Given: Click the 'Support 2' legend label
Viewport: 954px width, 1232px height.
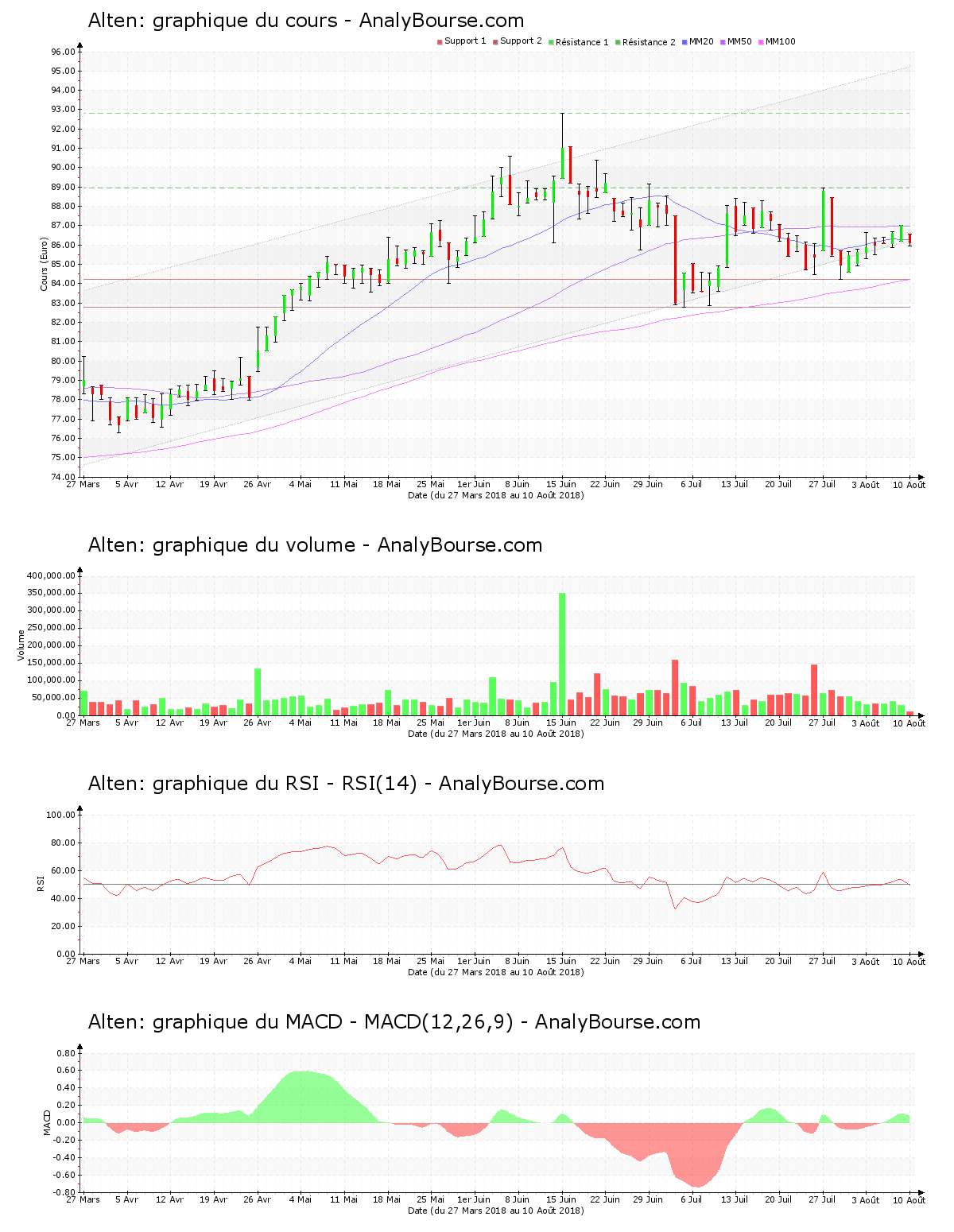Looking at the screenshot, I should (x=521, y=41).
